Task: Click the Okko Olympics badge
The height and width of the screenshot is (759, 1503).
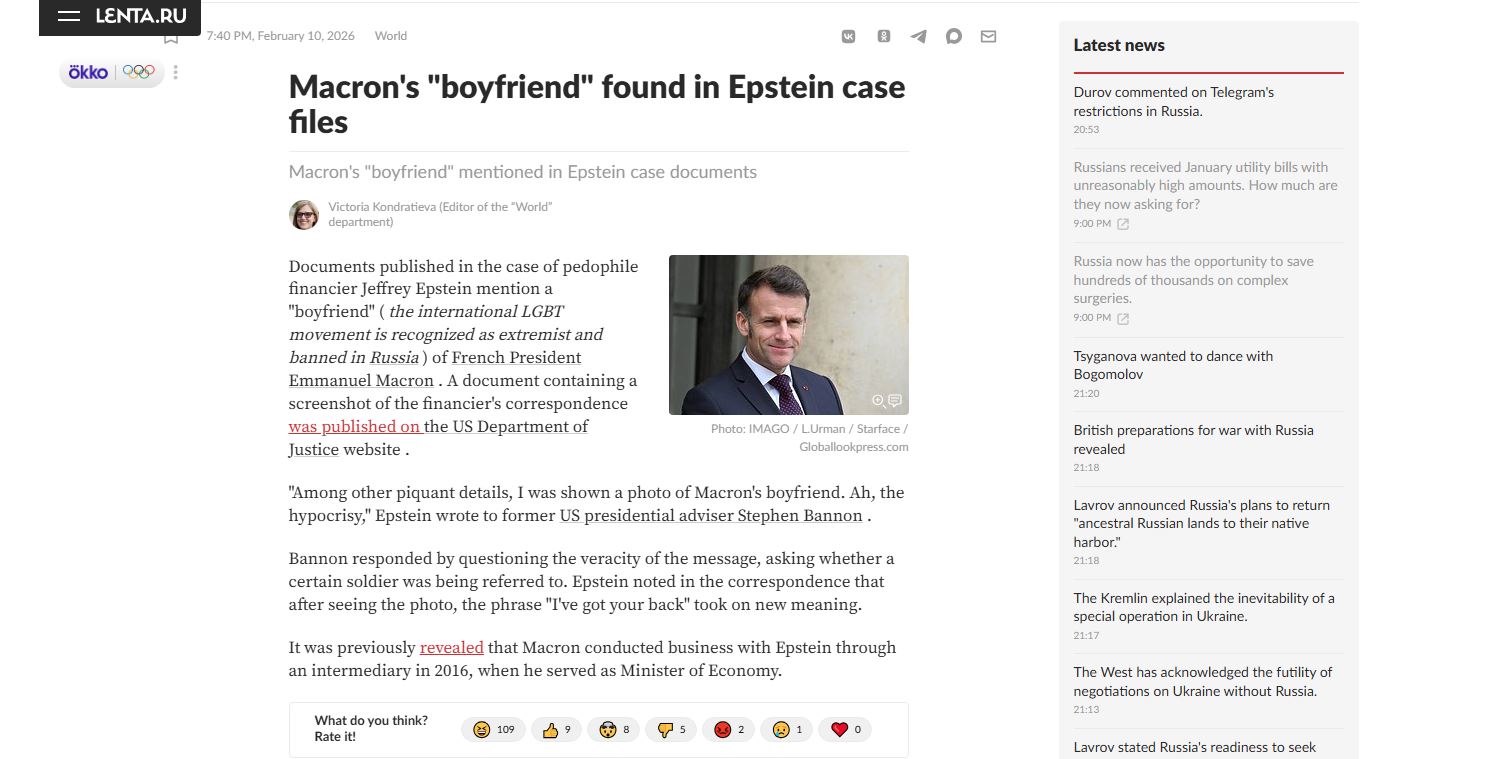Action: click(111, 72)
